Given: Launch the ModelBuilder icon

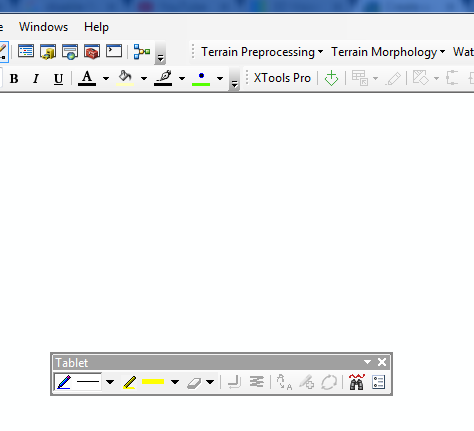Looking at the screenshot, I should [x=142, y=52].
